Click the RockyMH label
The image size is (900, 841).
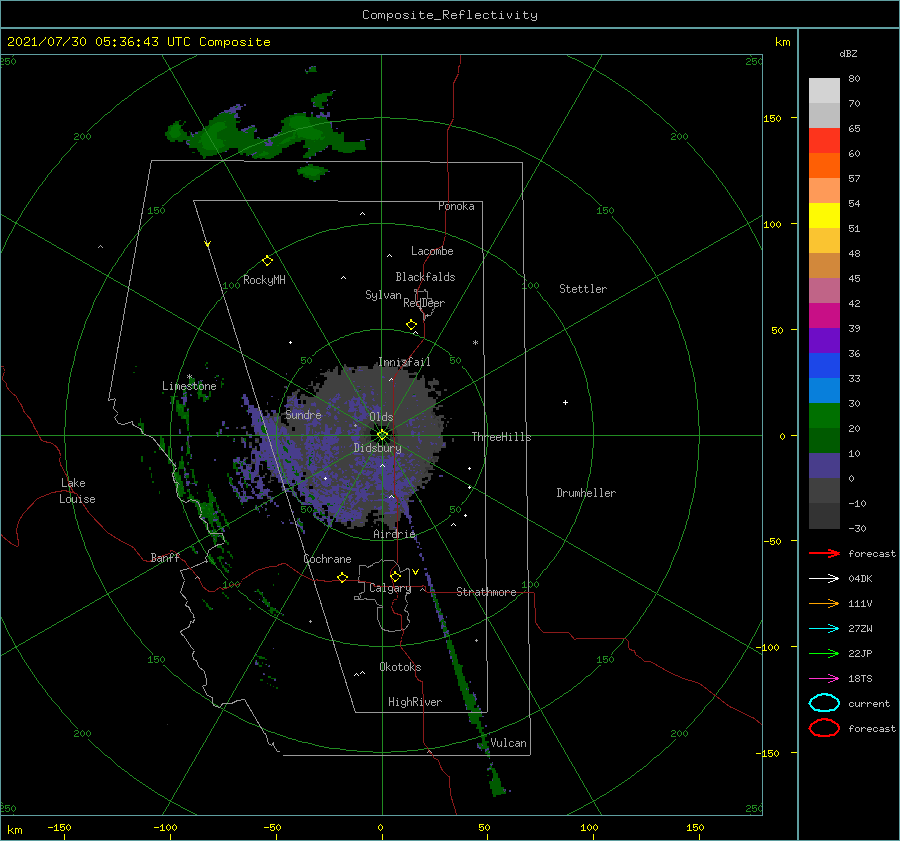tap(264, 280)
